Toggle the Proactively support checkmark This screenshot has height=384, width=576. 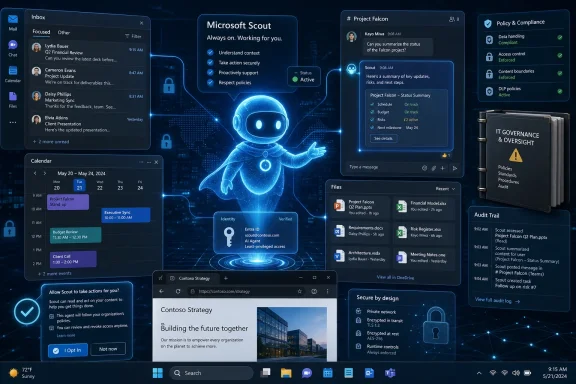tap(210, 72)
